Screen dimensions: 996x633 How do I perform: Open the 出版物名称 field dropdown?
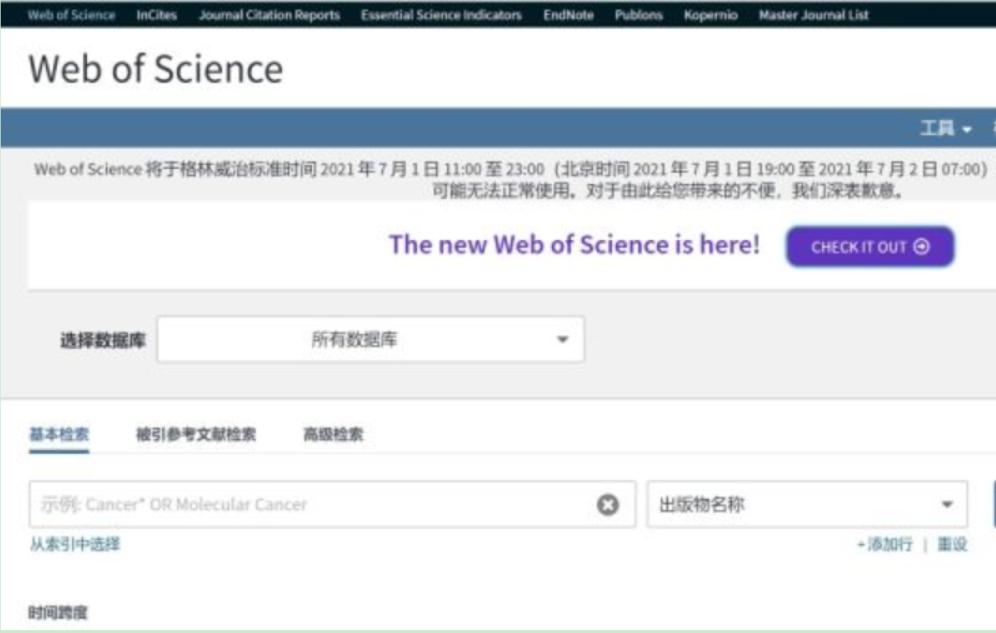click(807, 505)
